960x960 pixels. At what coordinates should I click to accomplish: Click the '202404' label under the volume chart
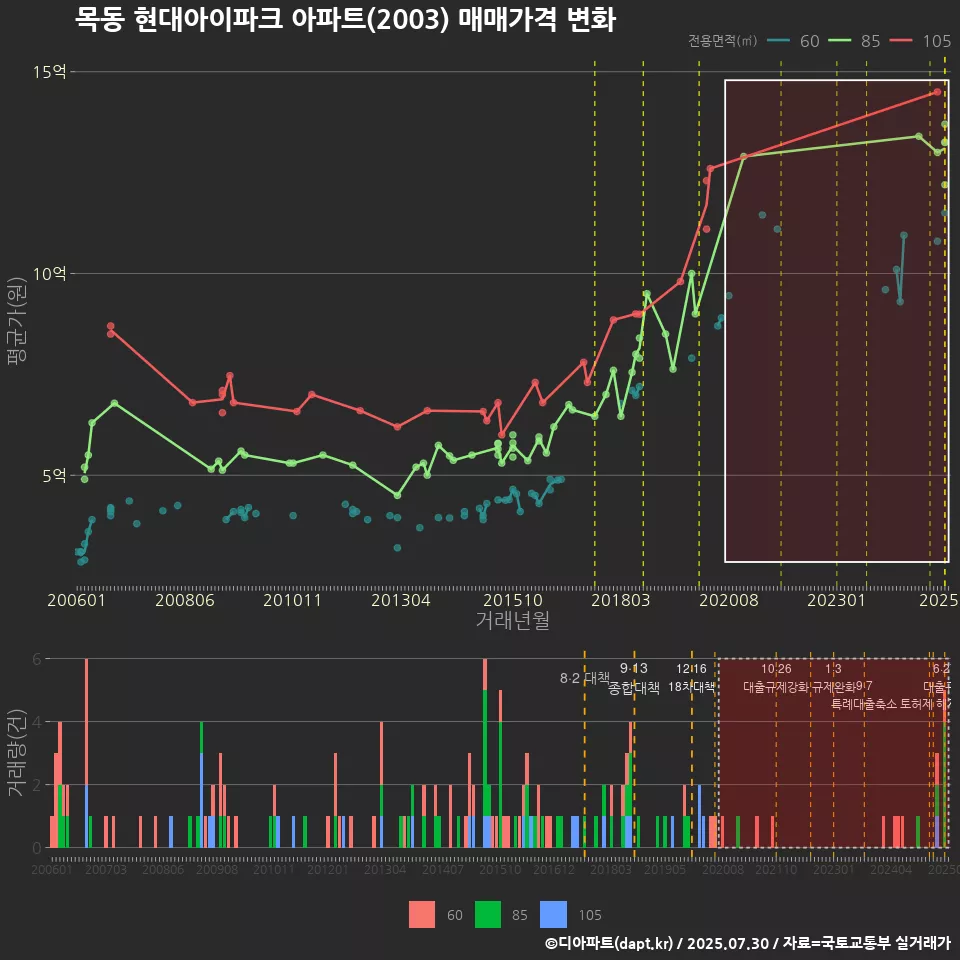pyautogui.click(x=891, y=869)
